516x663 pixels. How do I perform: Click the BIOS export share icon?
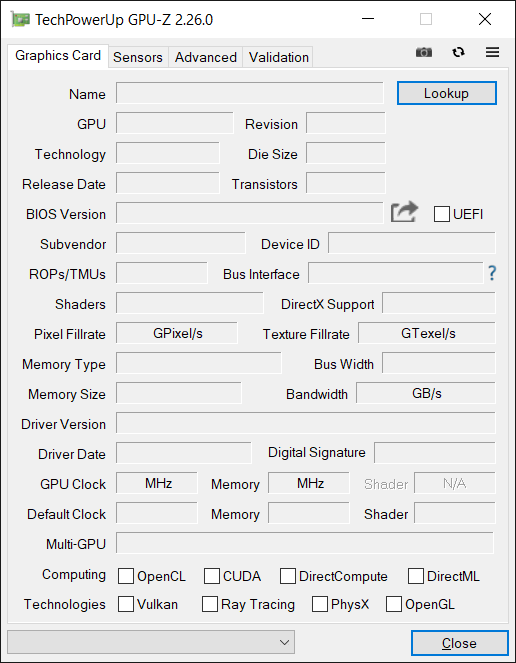404,212
